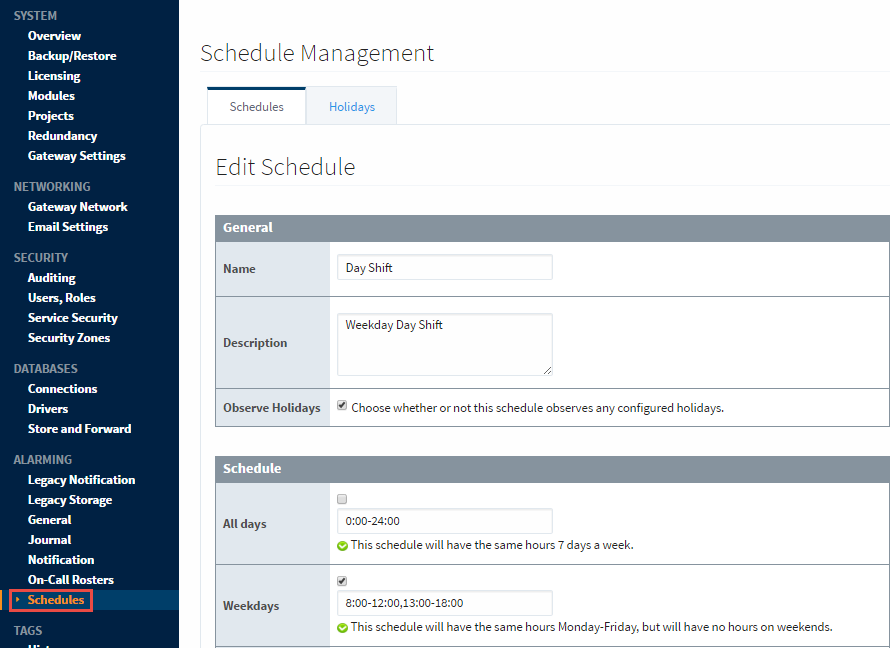Select the Schedules tab
Viewport: 890px width, 648px height.
tap(256, 105)
